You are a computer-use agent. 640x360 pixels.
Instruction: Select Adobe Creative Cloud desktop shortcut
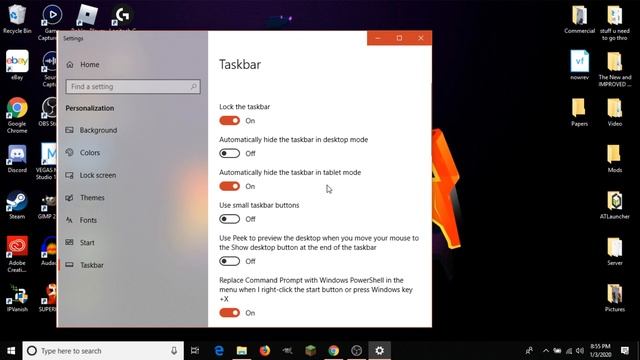(x=17, y=254)
